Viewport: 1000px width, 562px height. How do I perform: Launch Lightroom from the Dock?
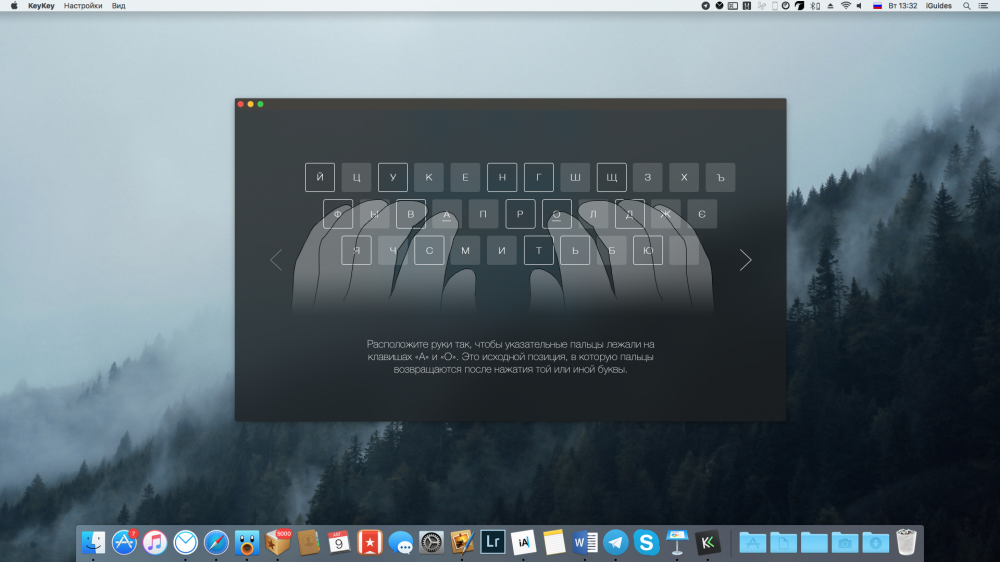coord(492,542)
